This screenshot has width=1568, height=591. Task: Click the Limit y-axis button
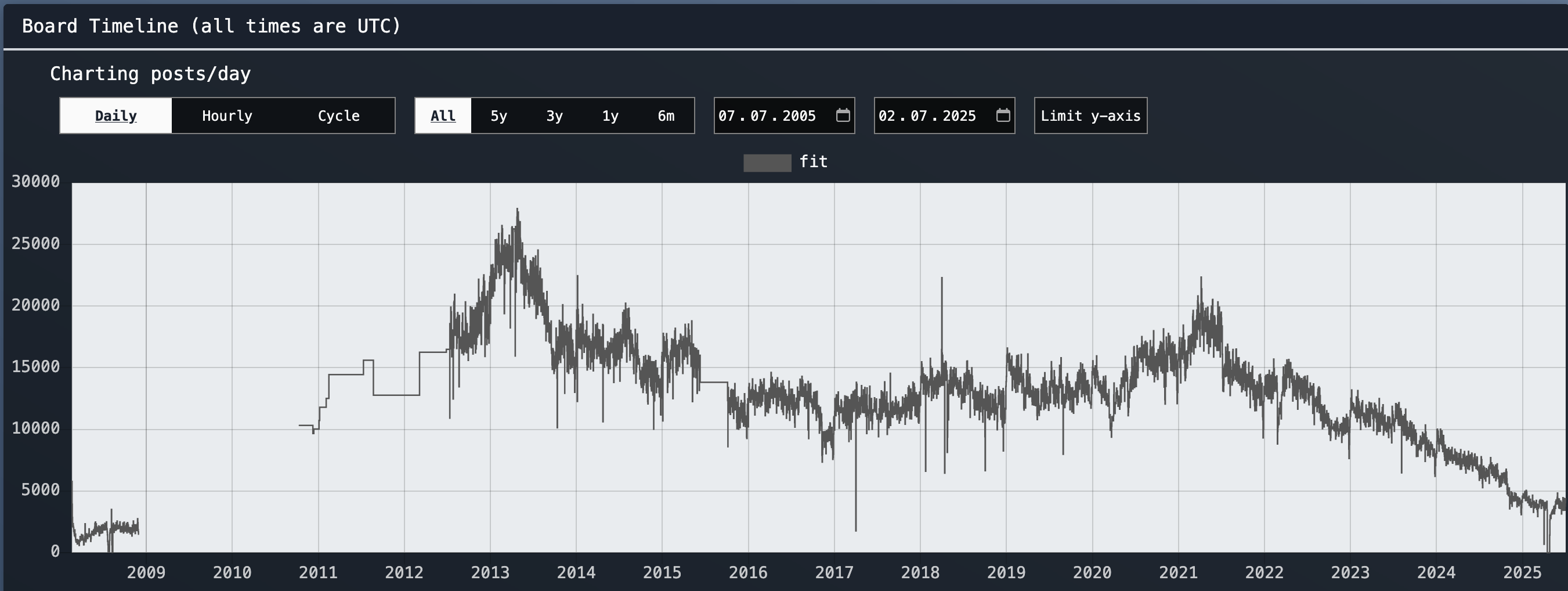click(x=1091, y=116)
